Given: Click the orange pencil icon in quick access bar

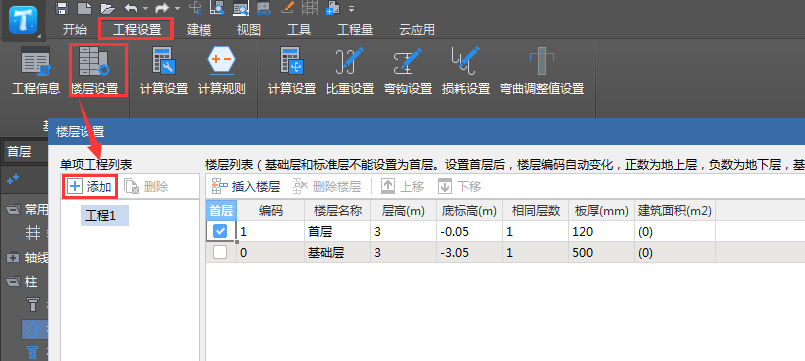Looking at the screenshot, I should click(x=288, y=8).
